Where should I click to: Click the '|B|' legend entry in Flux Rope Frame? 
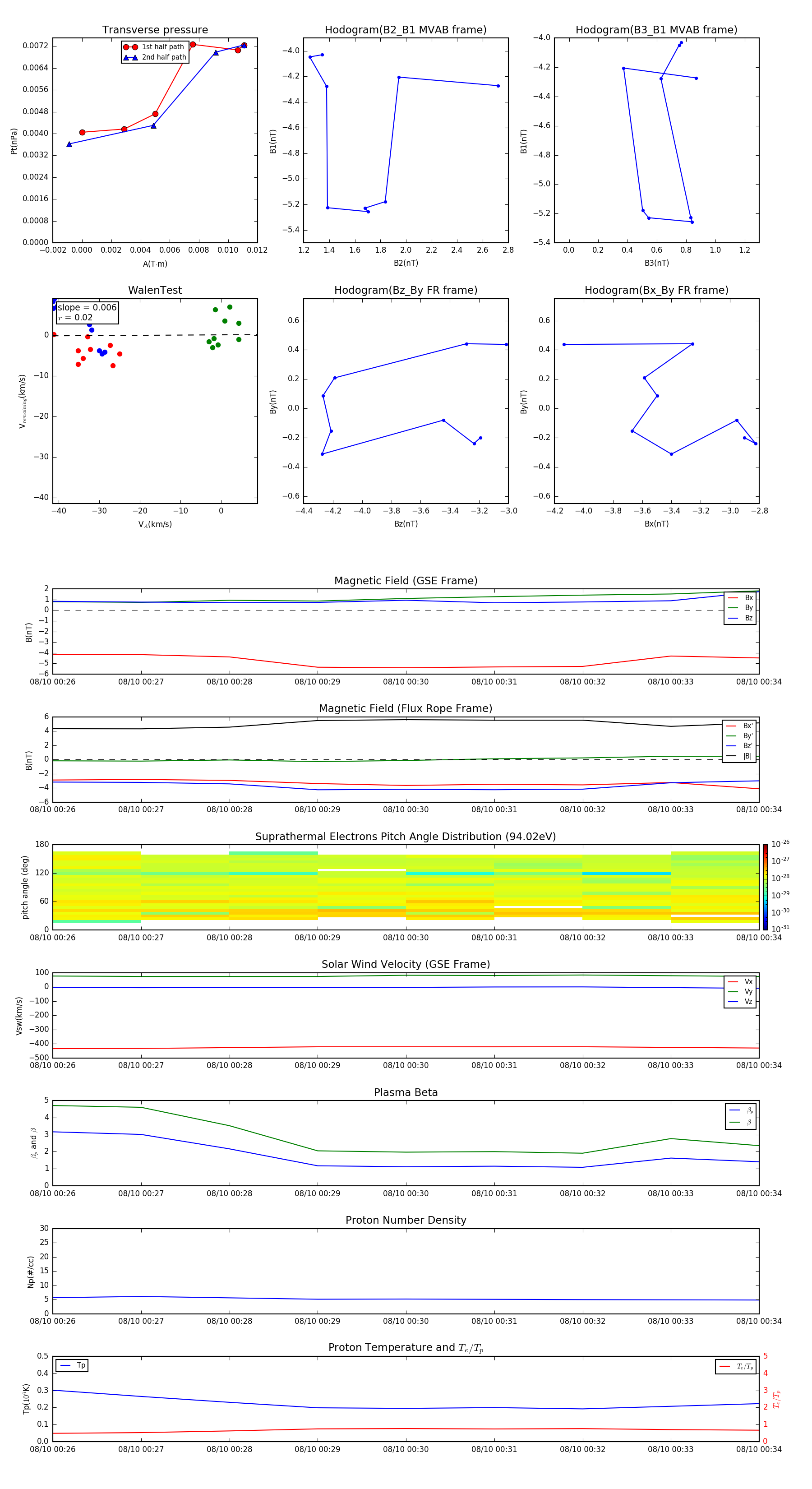(740, 756)
